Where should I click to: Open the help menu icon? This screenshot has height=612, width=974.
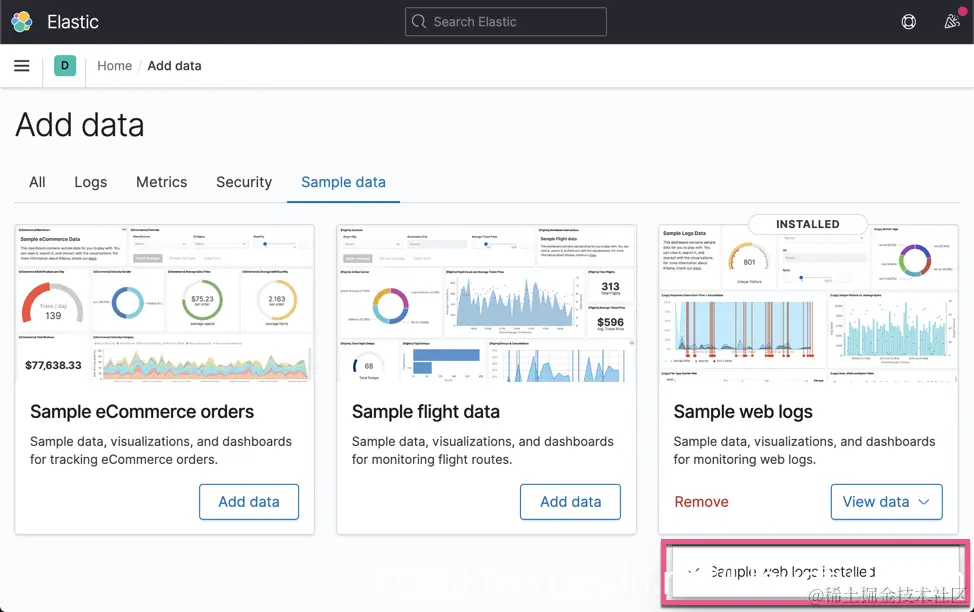[908, 22]
